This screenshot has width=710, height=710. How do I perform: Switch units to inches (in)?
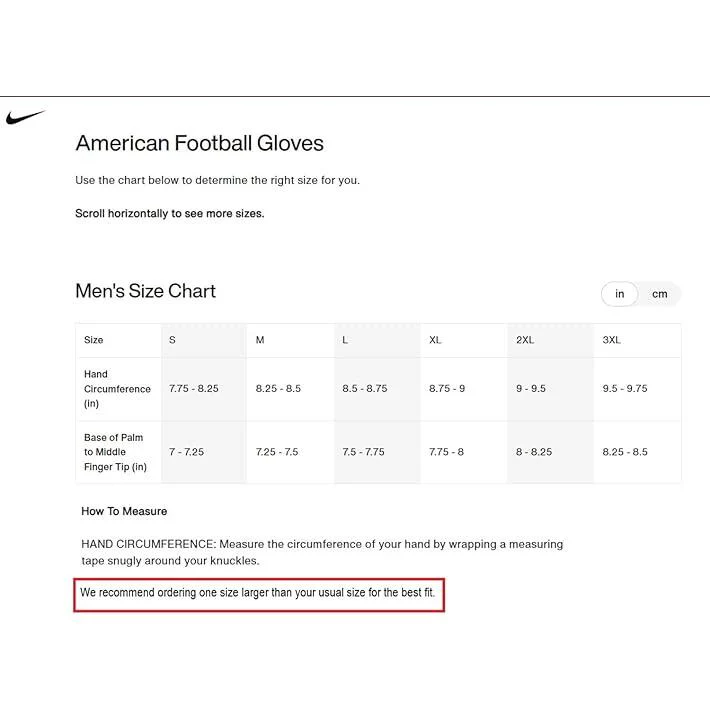point(619,294)
